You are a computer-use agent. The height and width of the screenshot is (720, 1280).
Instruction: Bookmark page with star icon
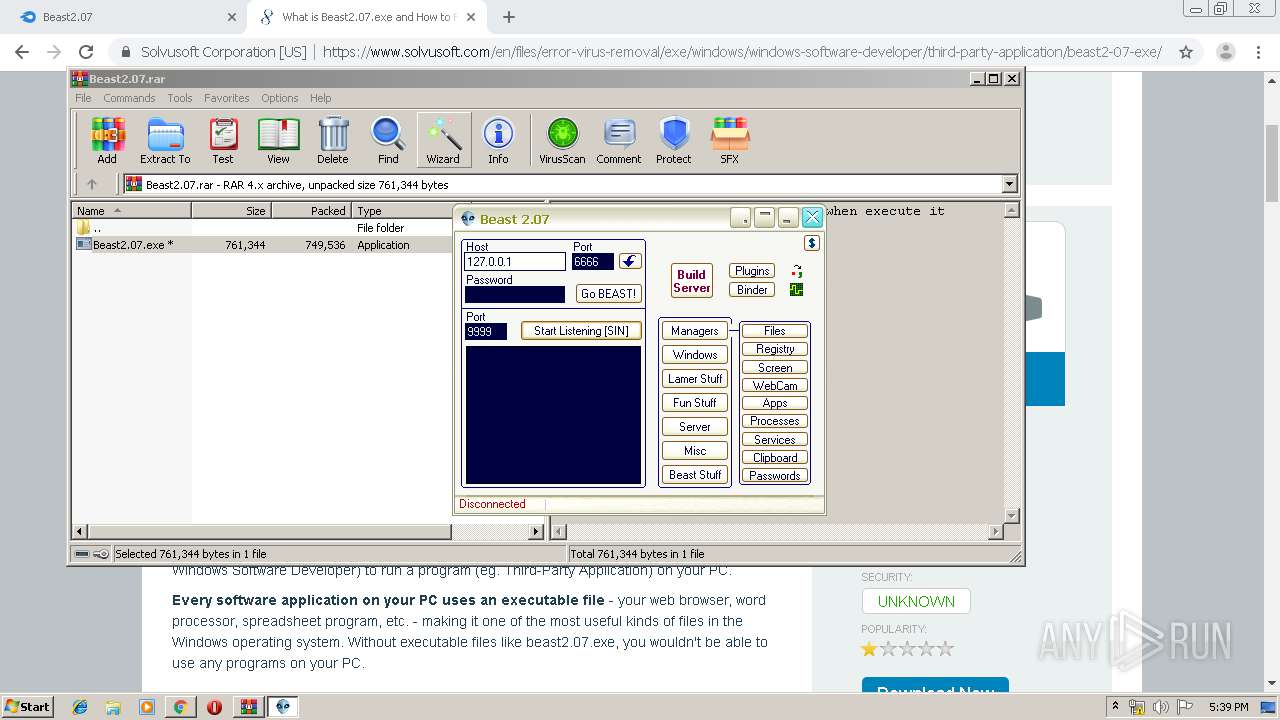coord(1186,52)
